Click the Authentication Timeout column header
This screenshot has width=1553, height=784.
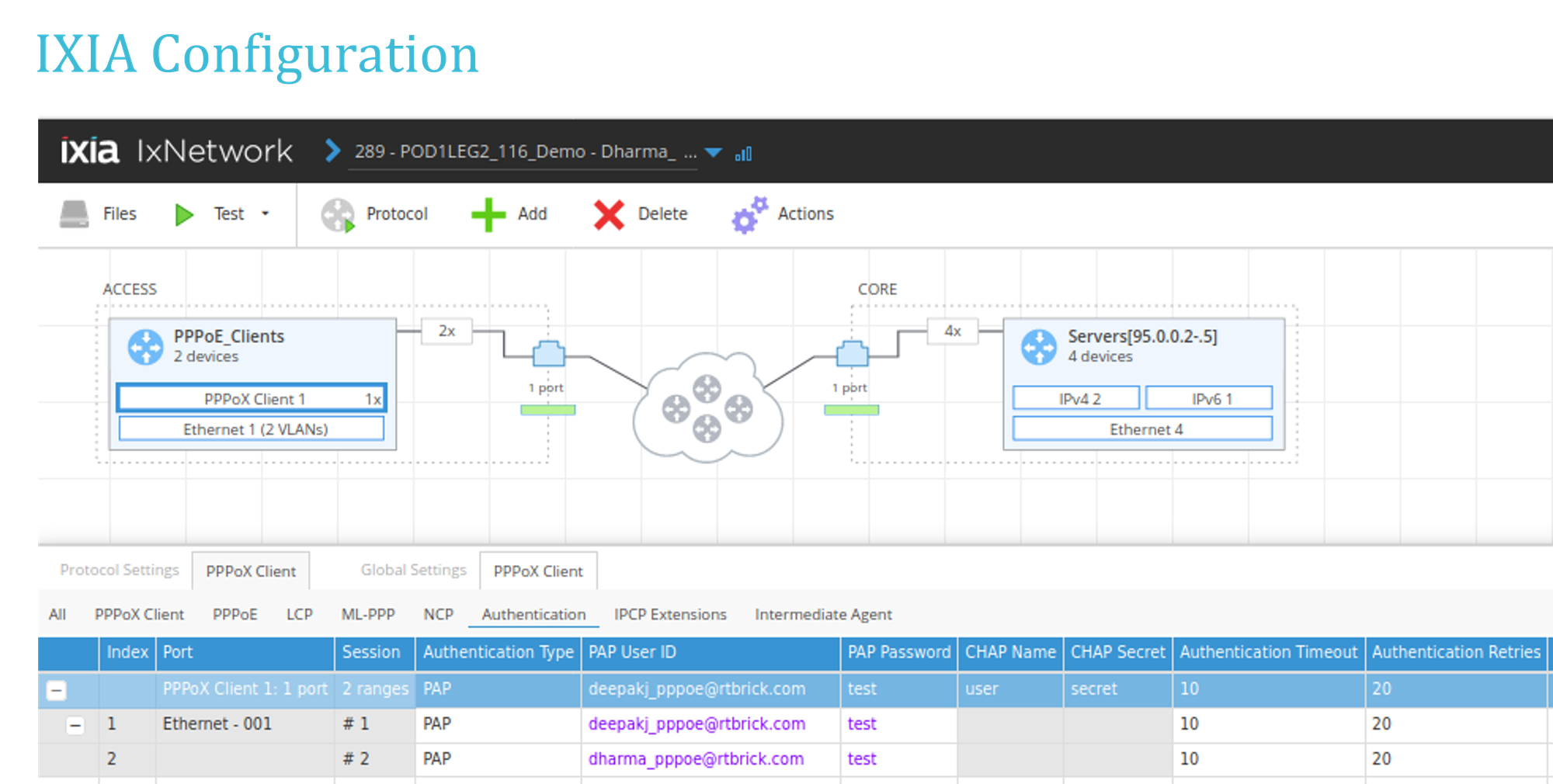coord(1269,653)
